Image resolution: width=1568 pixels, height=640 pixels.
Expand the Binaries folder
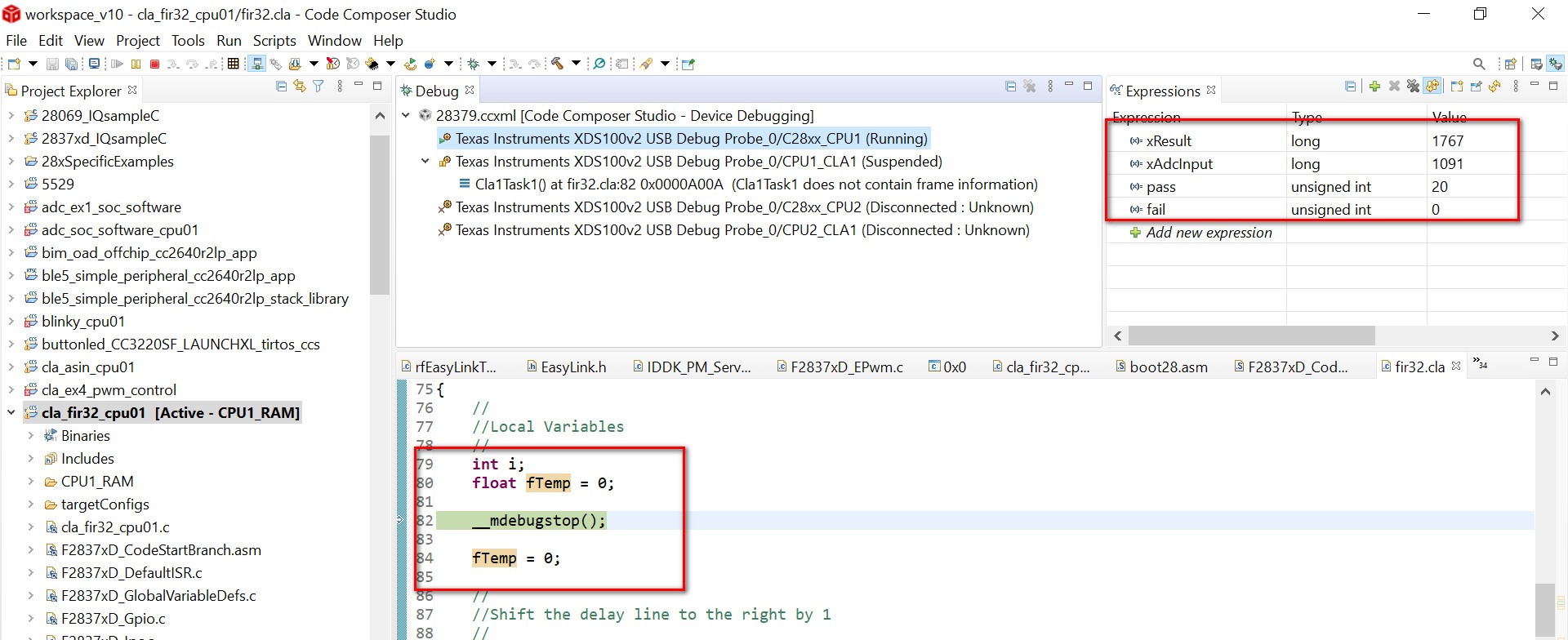(x=31, y=436)
